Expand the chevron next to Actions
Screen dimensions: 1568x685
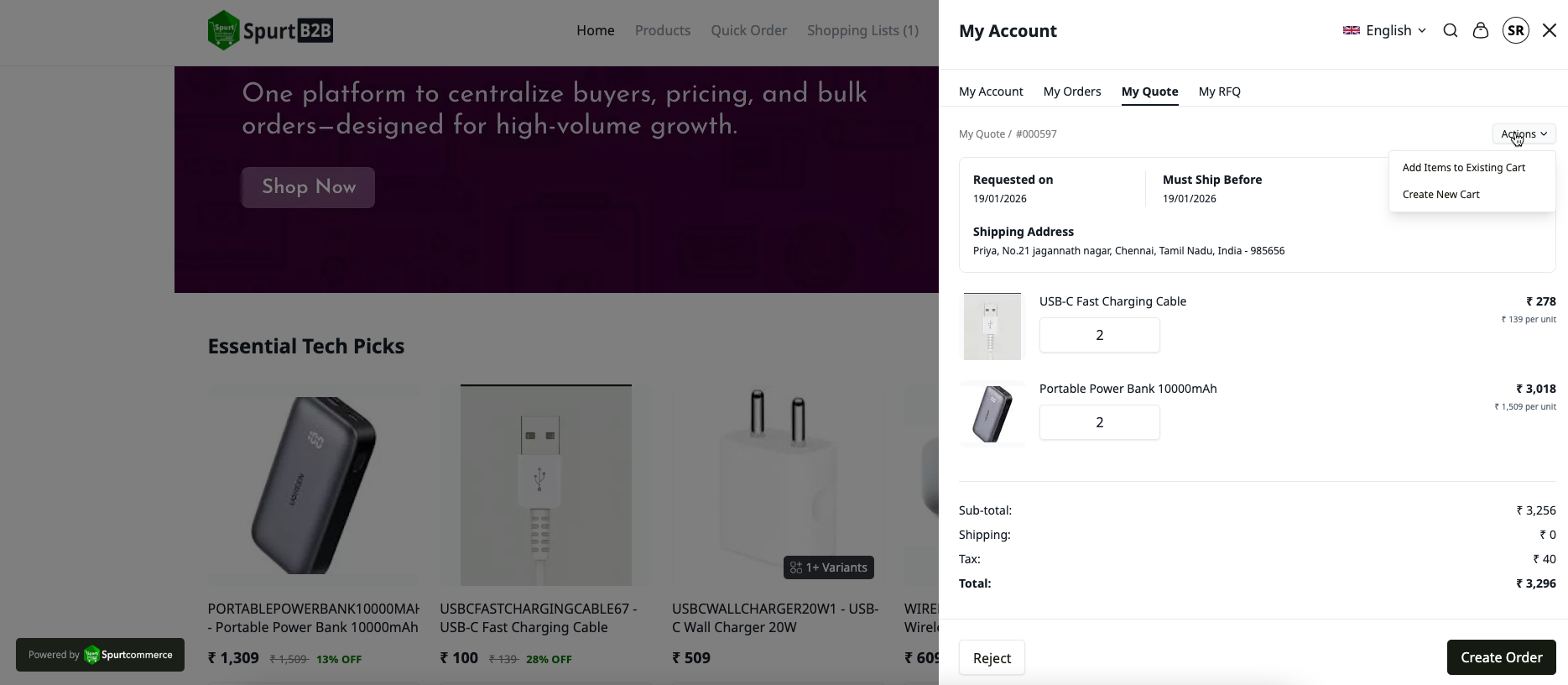click(1544, 133)
